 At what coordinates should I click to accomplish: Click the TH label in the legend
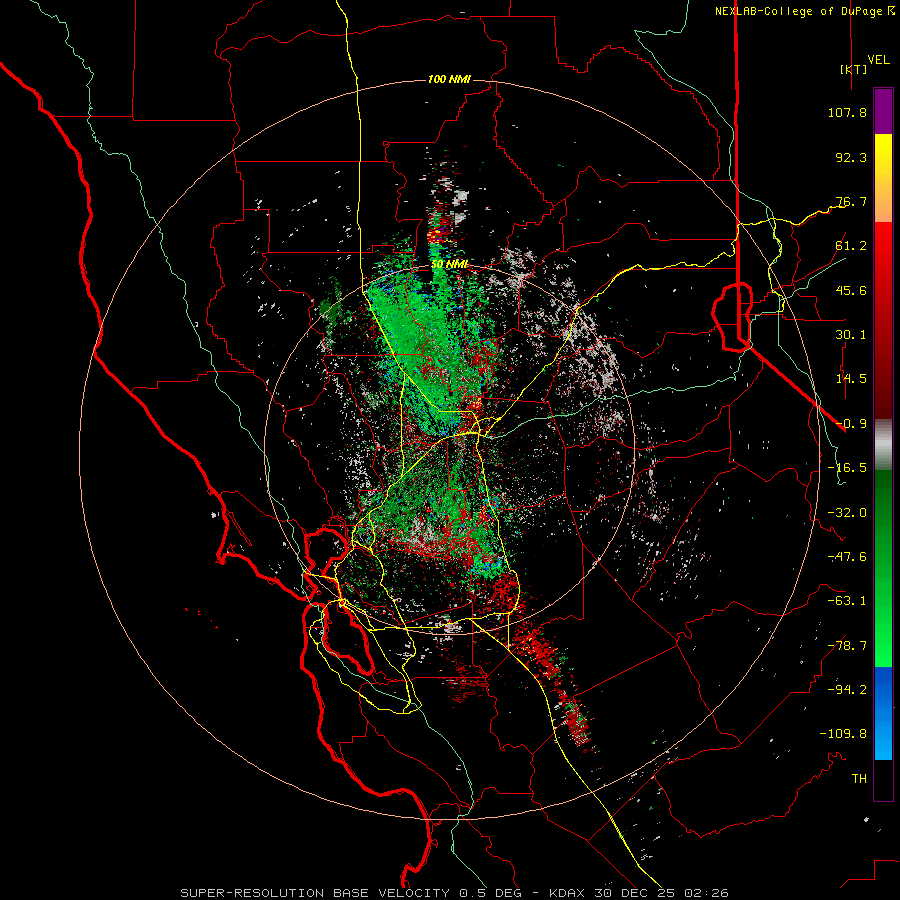859,778
